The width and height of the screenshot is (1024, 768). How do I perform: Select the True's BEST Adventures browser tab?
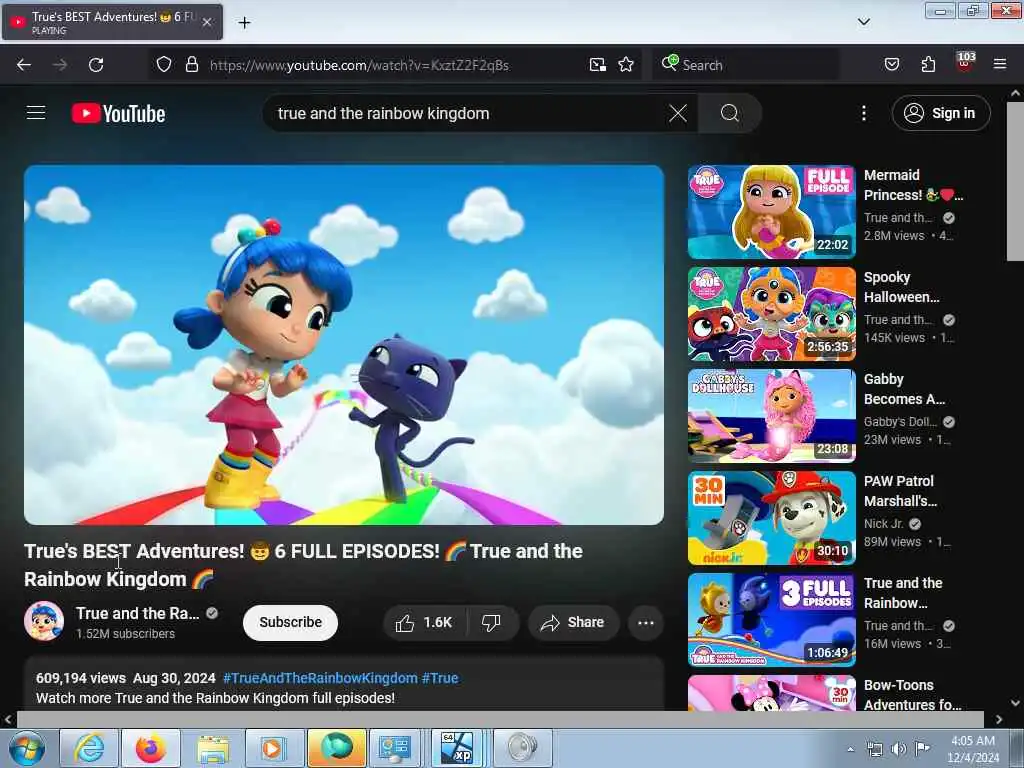(x=112, y=22)
